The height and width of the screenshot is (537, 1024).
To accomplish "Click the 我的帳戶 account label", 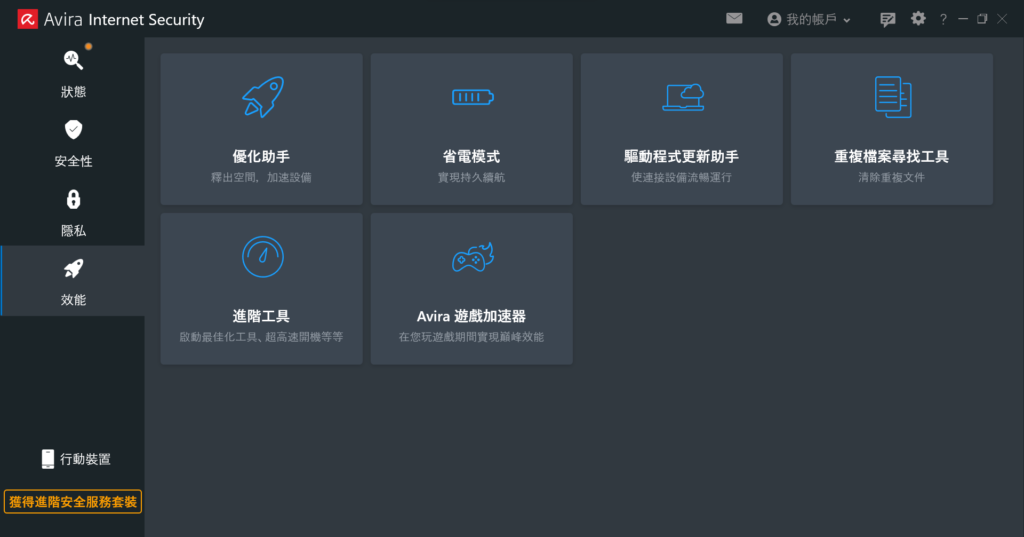I will (x=811, y=20).
